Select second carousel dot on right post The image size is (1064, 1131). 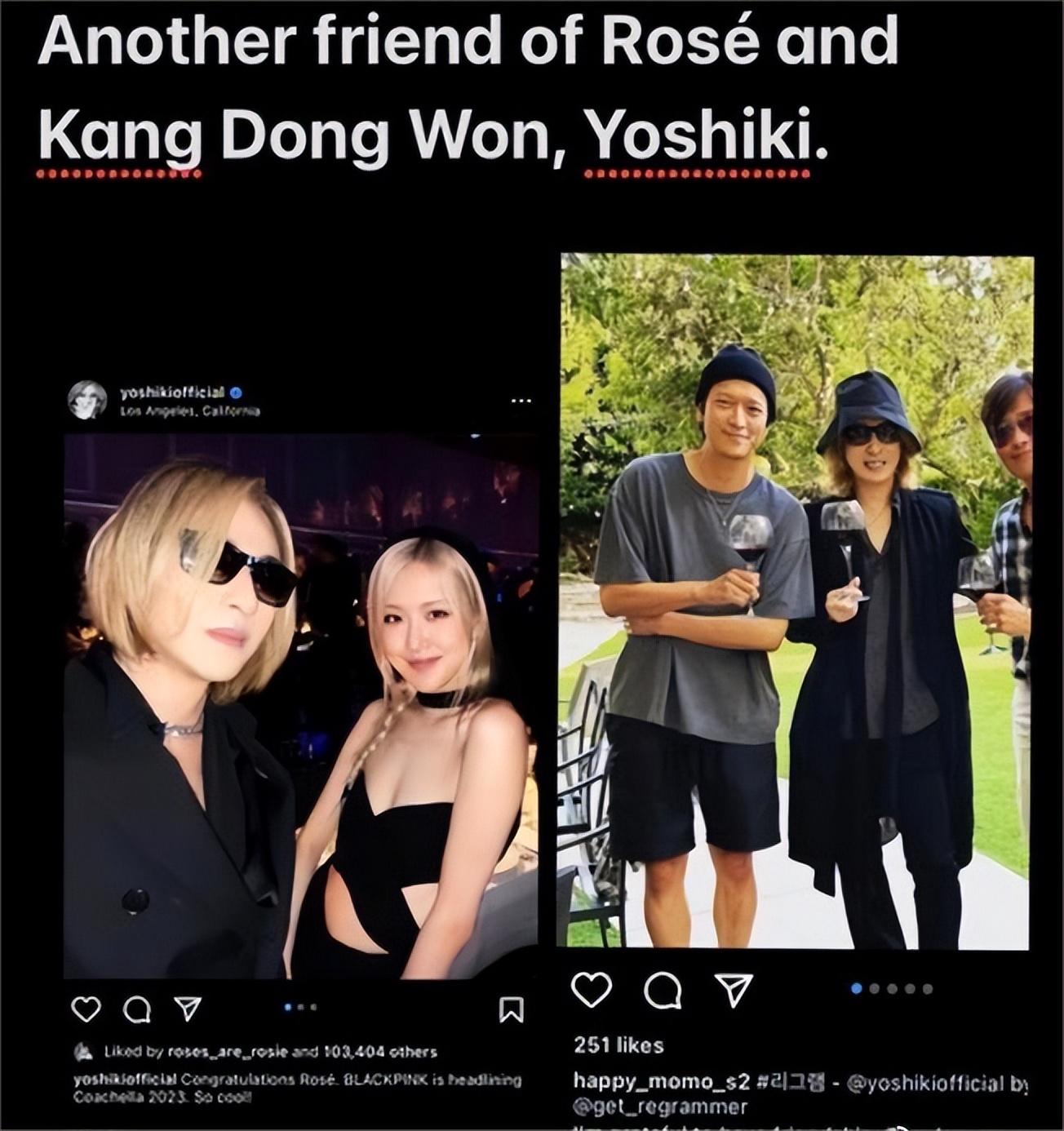click(874, 988)
